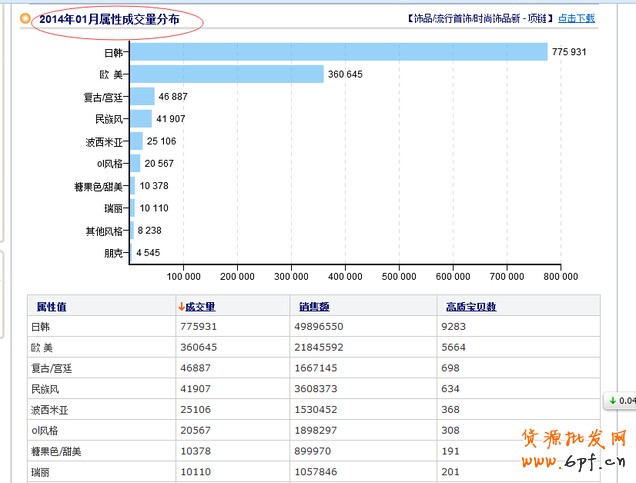Image resolution: width=636 pixels, height=483 pixels.
Task: Select the 欧美 bar in the chart
Action: pos(227,74)
